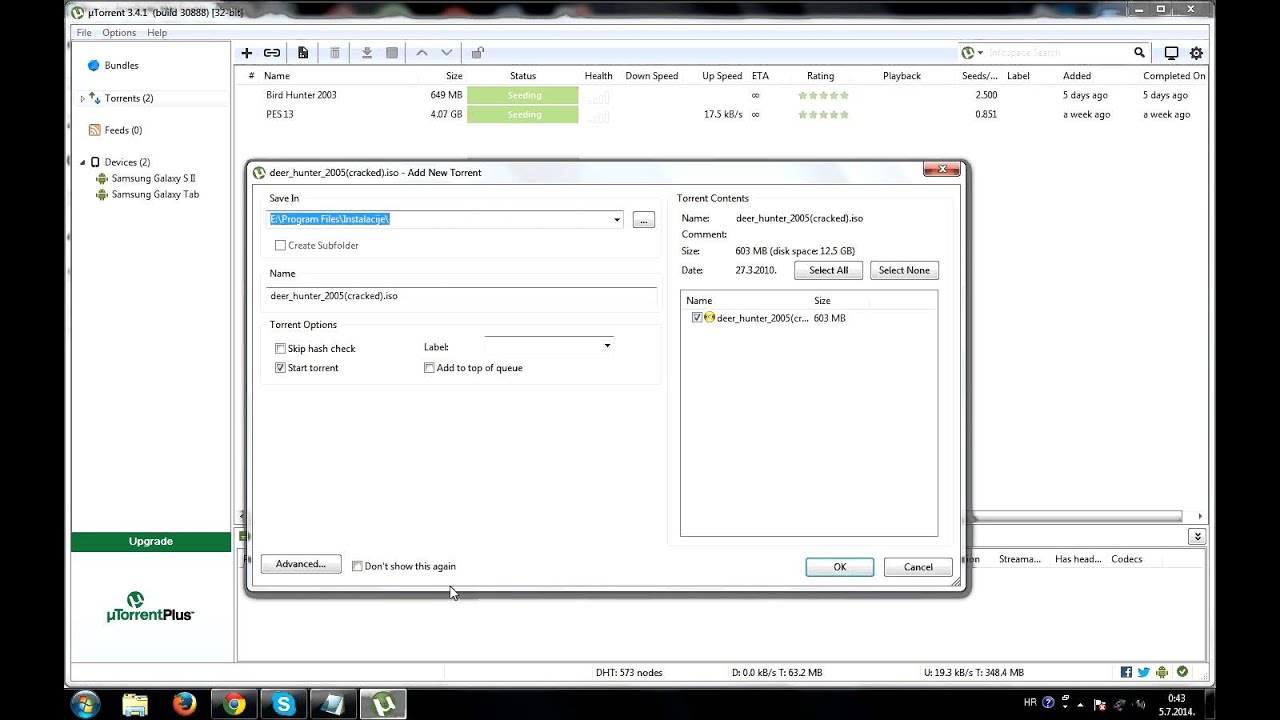
Task: Click the Add Torrent plus icon
Action: click(x=247, y=53)
